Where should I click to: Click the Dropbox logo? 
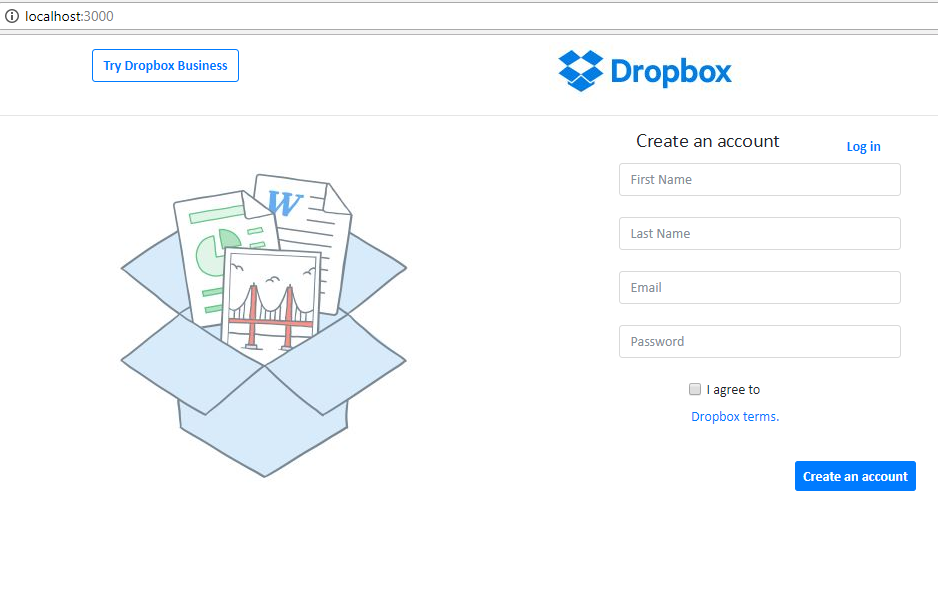point(645,71)
